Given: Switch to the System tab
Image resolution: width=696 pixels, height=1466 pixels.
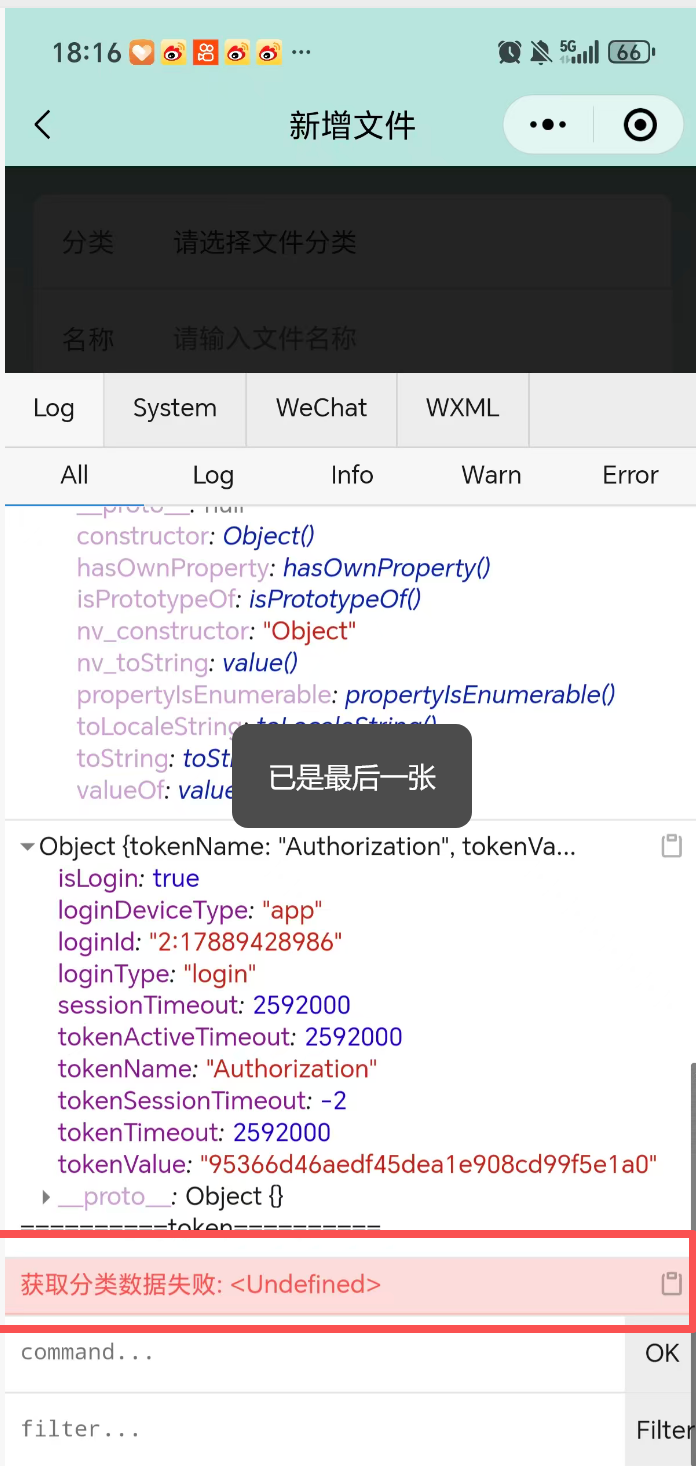Looking at the screenshot, I should [175, 408].
